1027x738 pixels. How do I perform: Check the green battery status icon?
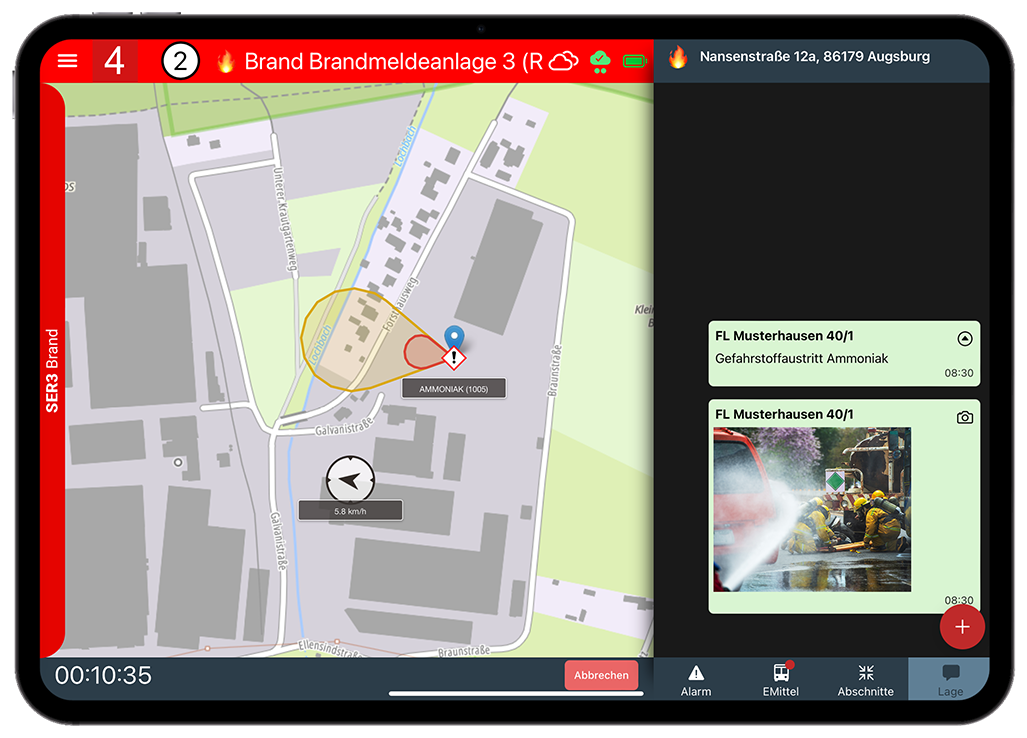tap(635, 61)
